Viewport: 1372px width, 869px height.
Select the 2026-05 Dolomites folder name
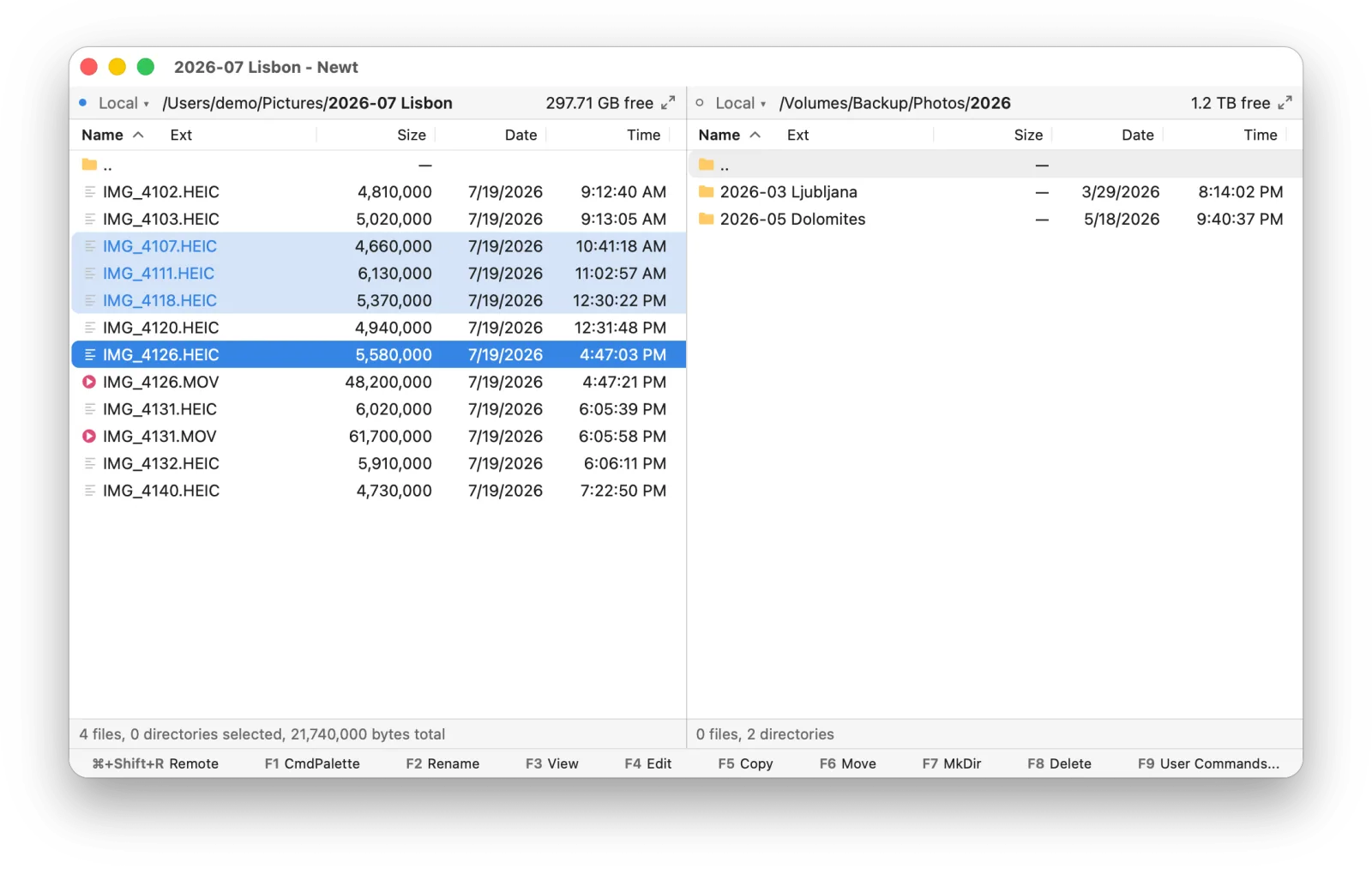pos(793,220)
